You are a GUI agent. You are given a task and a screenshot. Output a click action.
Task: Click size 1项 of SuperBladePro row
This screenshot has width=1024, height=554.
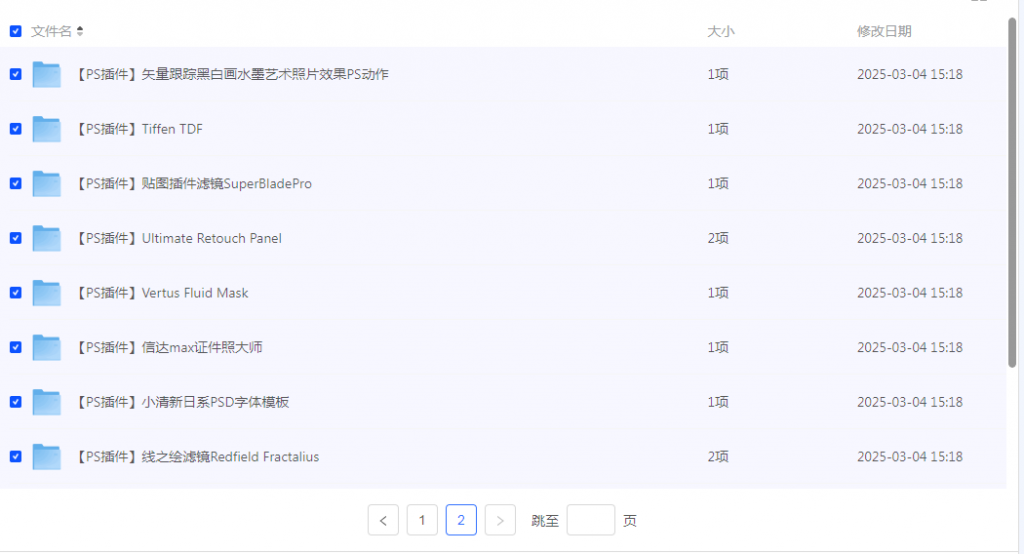pos(718,184)
